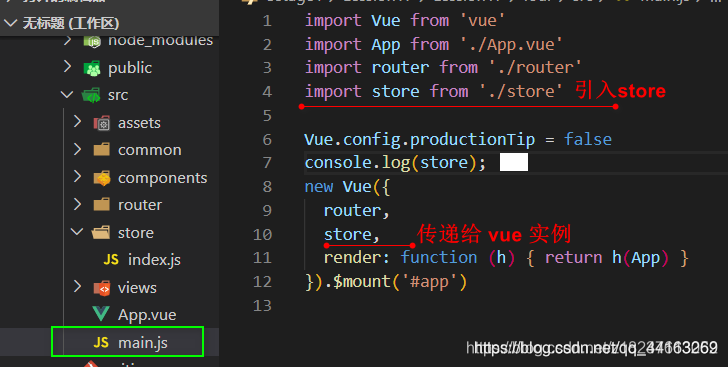Image resolution: width=728 pixels, height=367 pixels.
Task: Collapse the 无标题 (工作区) workspace section
Action: click(x=10, y=23)
